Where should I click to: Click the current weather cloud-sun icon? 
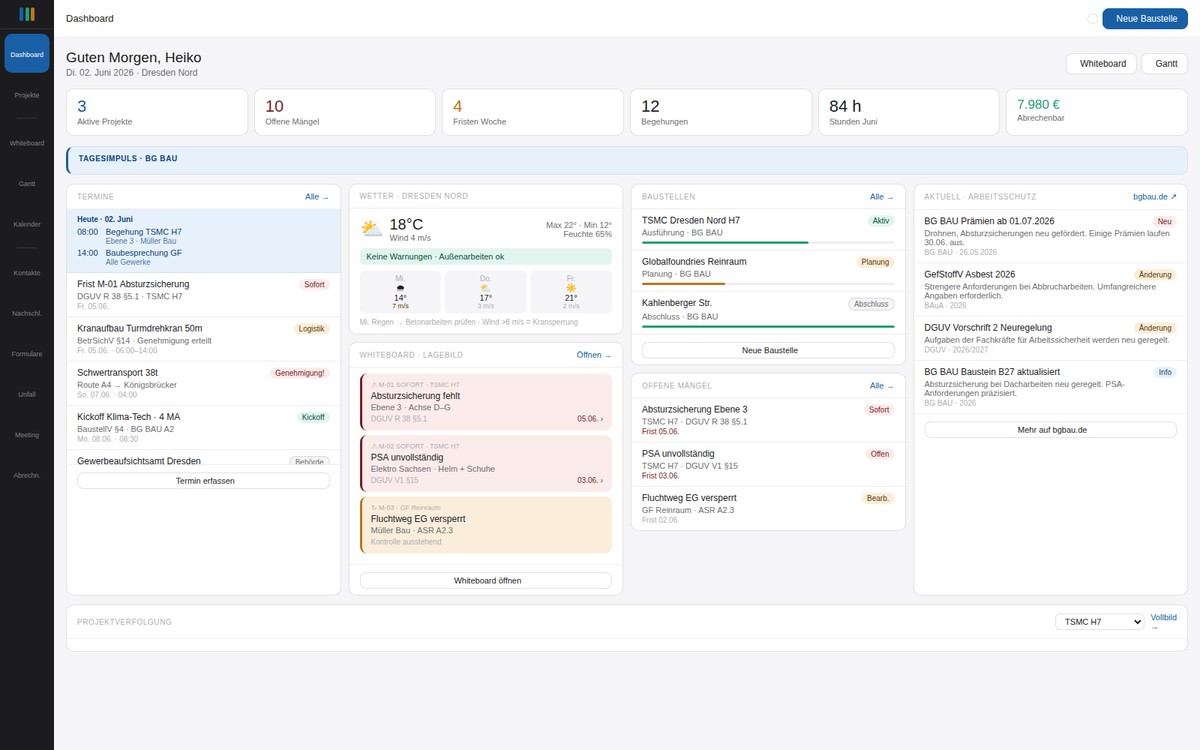pyautogui.click(x=372, y=229)
